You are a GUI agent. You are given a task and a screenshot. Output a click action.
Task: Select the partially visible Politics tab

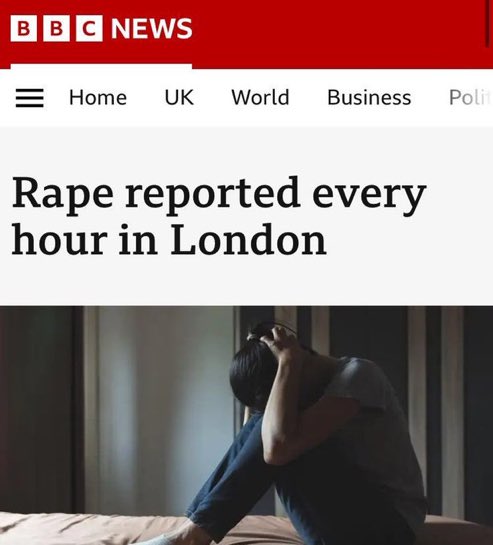click(x=471, y=97)
